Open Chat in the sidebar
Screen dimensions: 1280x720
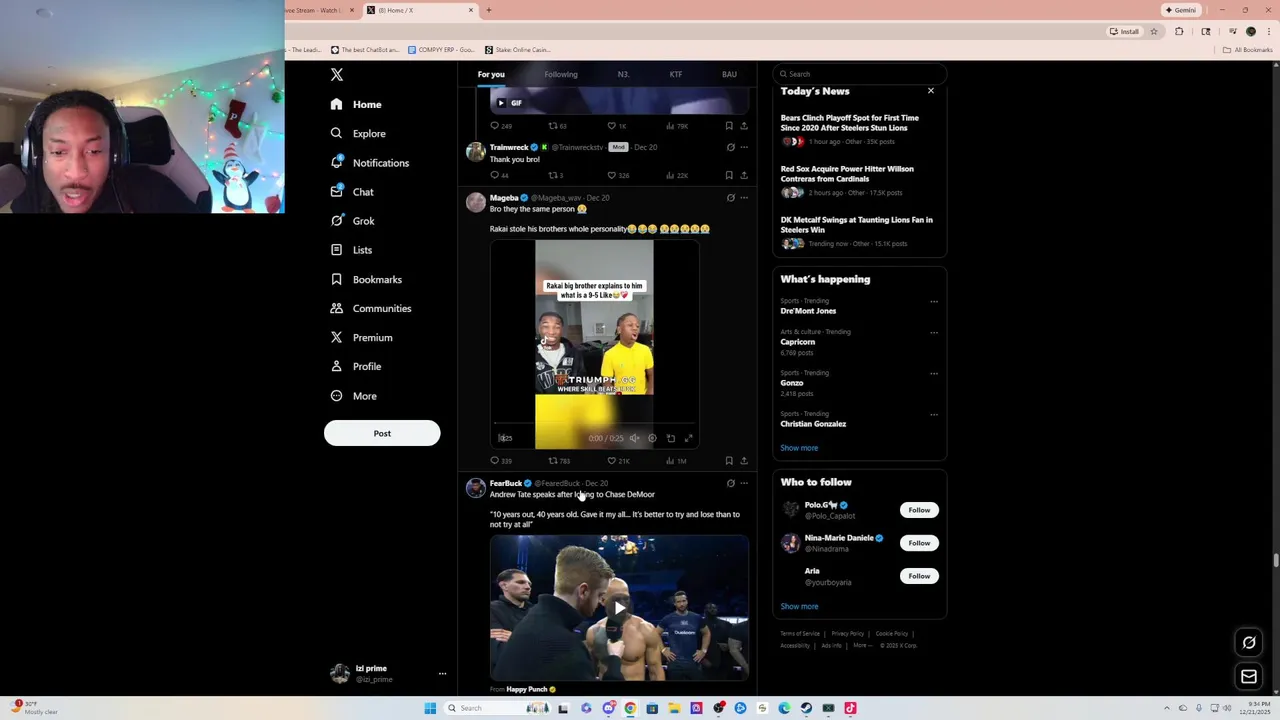click(352, 192)
